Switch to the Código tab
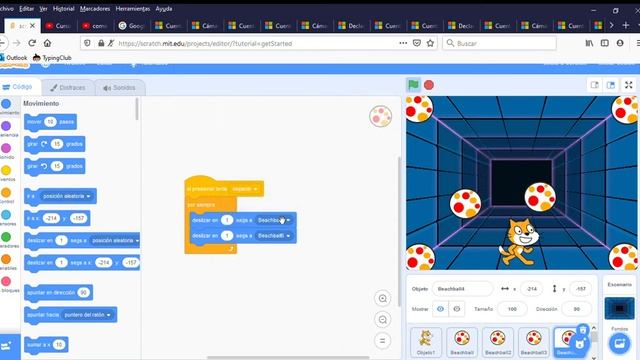Image resolution: width=640 pixels, height=360 pixels. 20,87
